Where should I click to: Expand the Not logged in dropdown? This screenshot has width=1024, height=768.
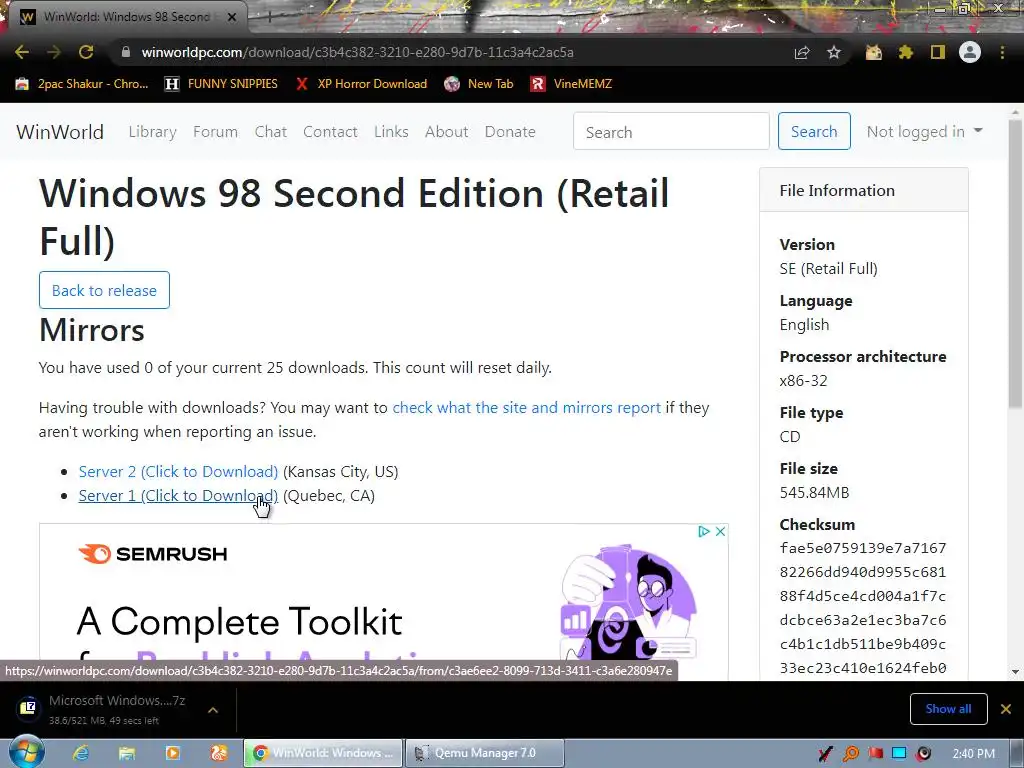tap(924, 131)
